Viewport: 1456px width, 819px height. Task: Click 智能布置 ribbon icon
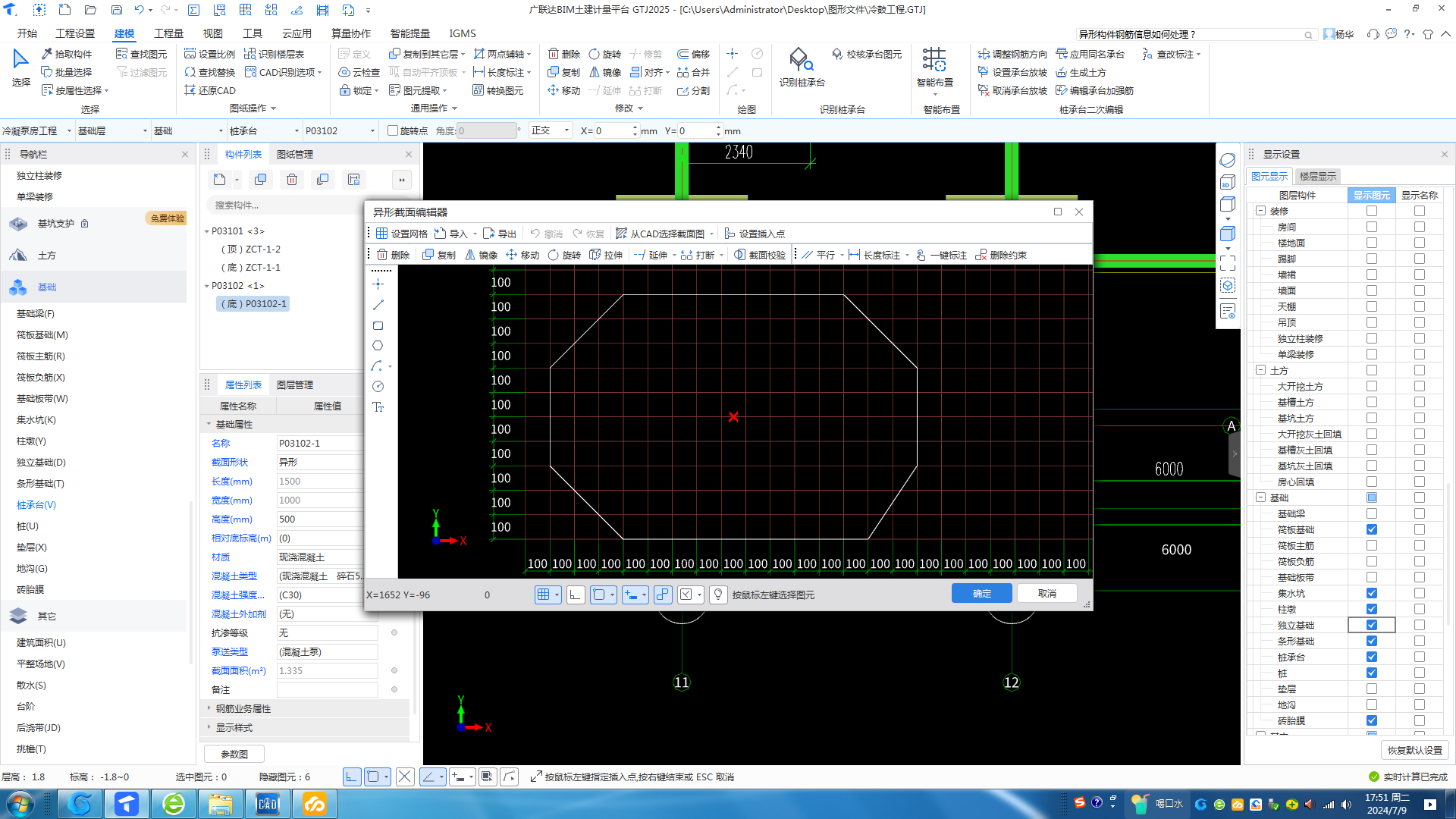(934, 67)
